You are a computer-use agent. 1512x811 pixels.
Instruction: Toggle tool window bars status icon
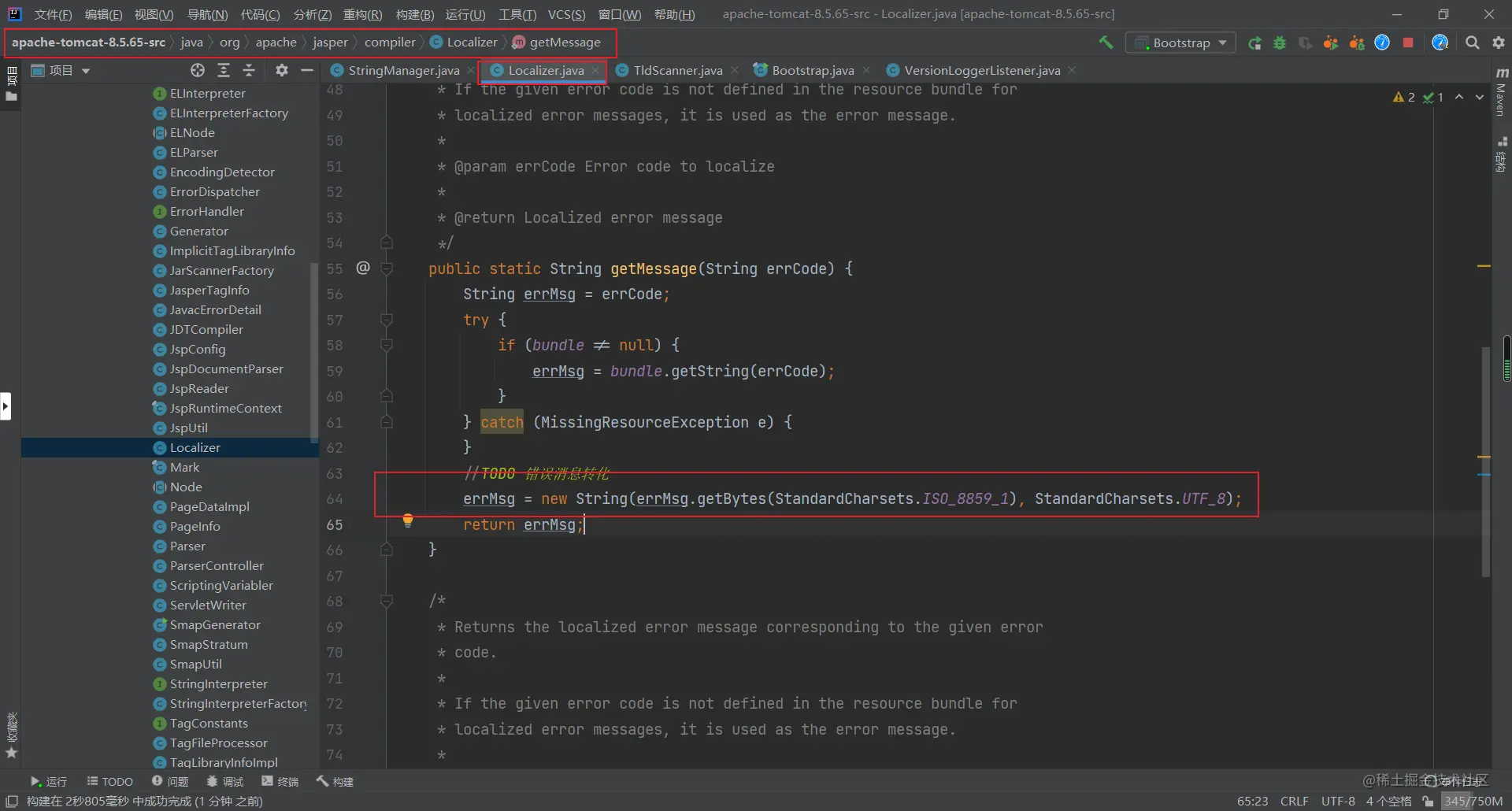12,802
